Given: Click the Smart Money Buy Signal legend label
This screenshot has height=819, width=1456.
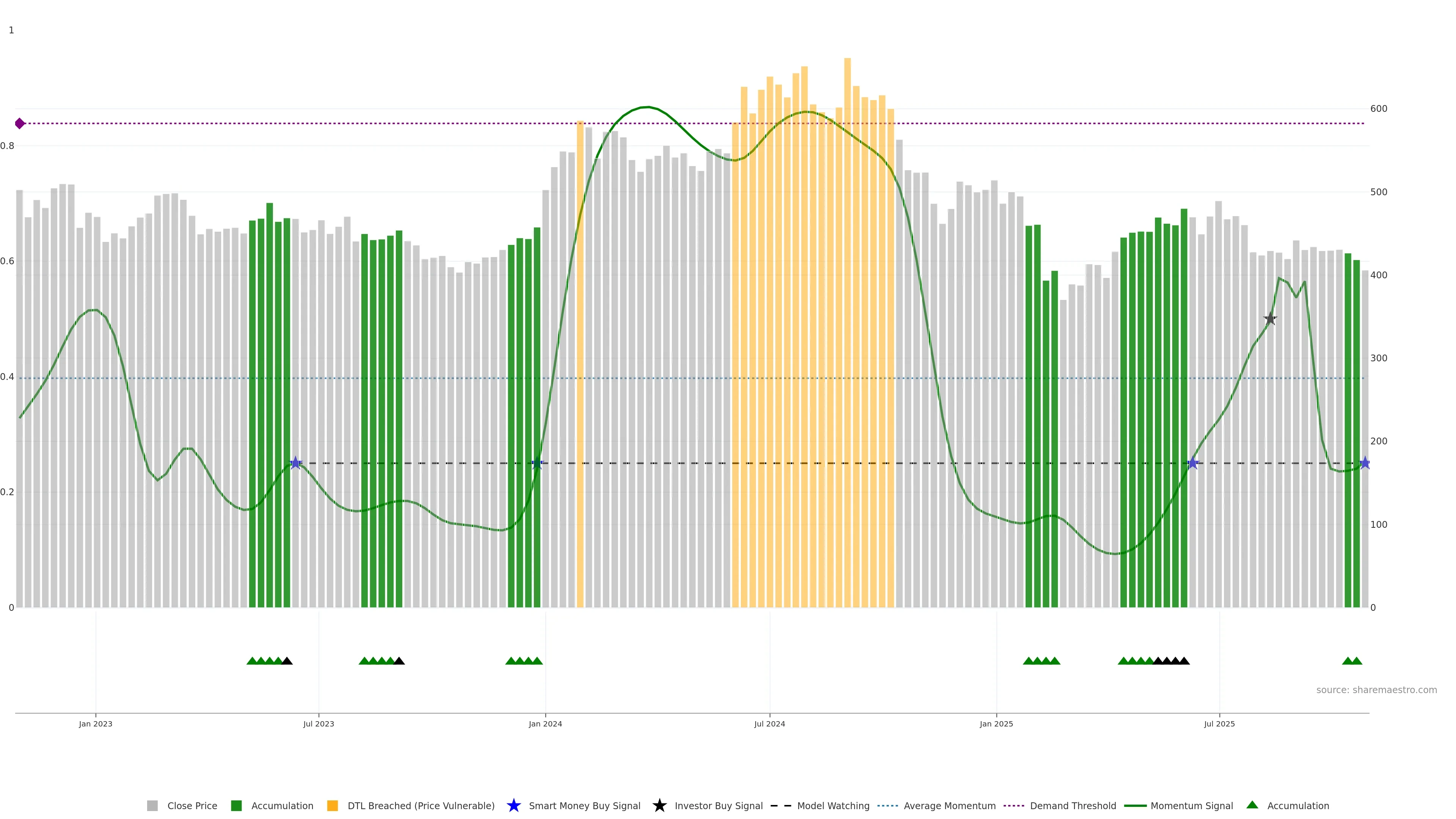Looking at the screenshot, I should pos(584,805).
